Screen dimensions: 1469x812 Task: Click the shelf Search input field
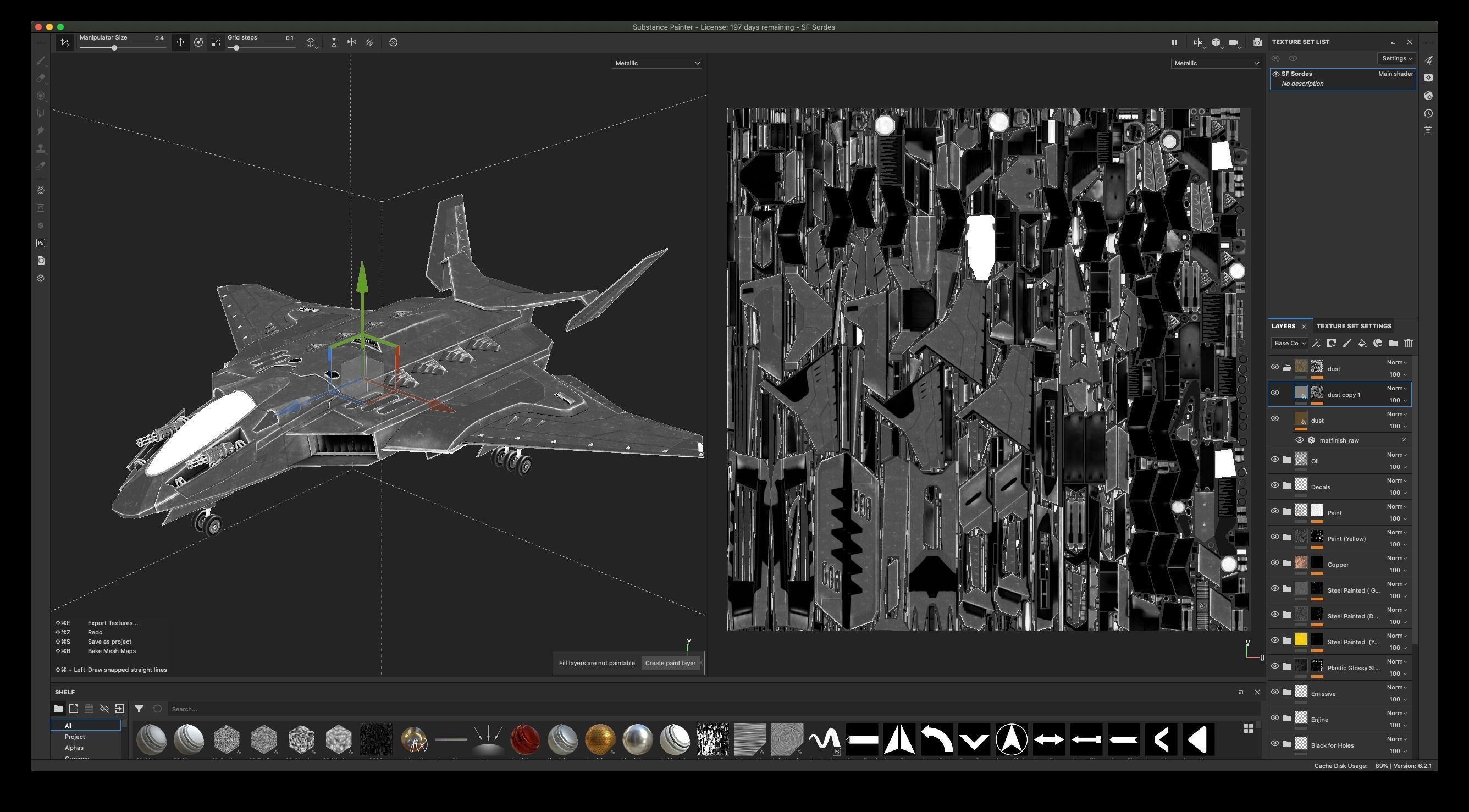(x=715, y=709)
